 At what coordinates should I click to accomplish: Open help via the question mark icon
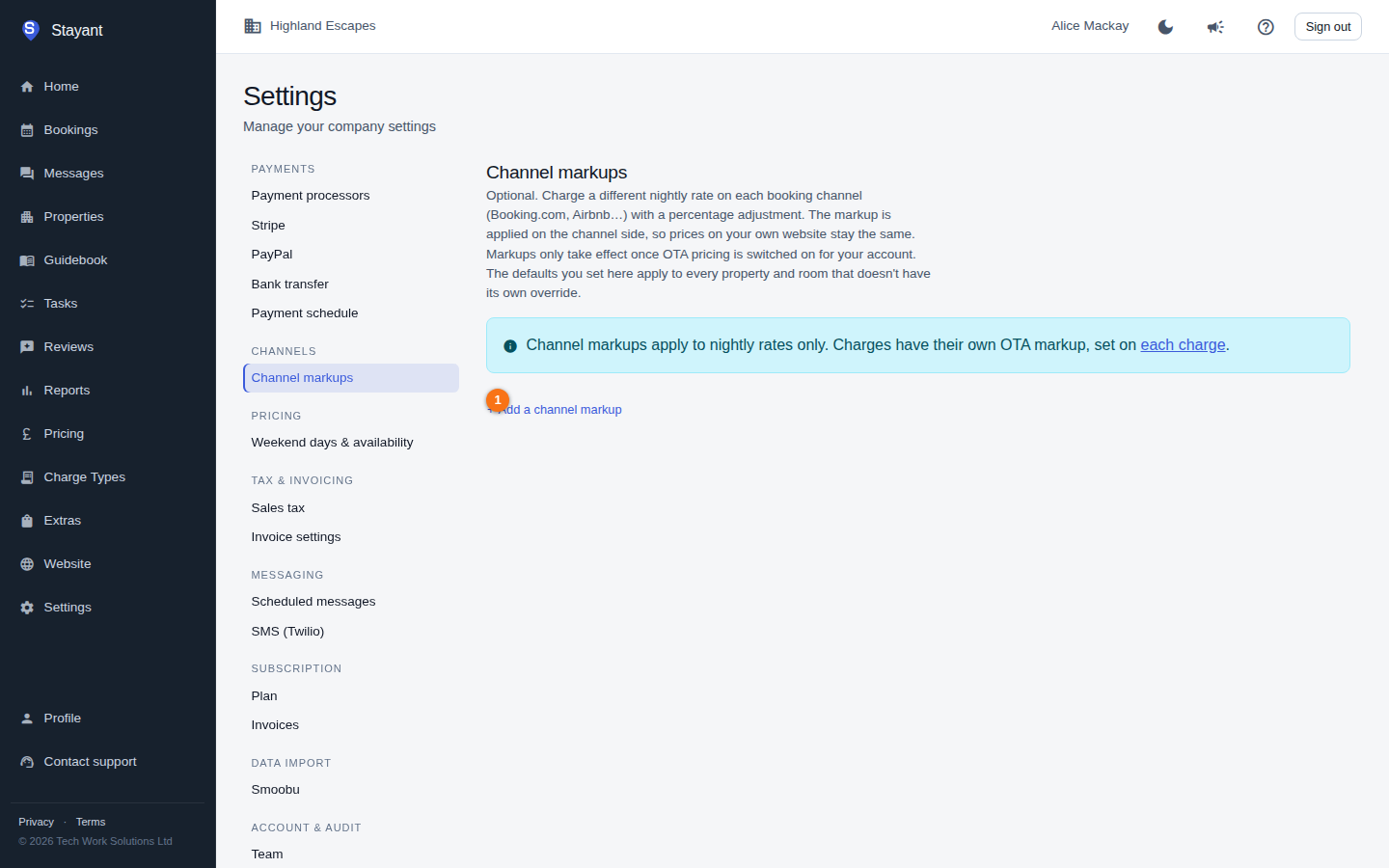click(1266, 27)
